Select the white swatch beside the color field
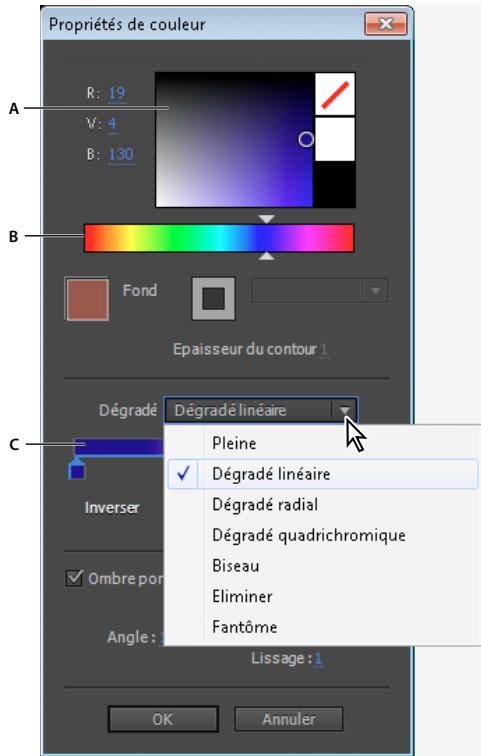The height and width of the screenshot is (756, 481). 335,139
